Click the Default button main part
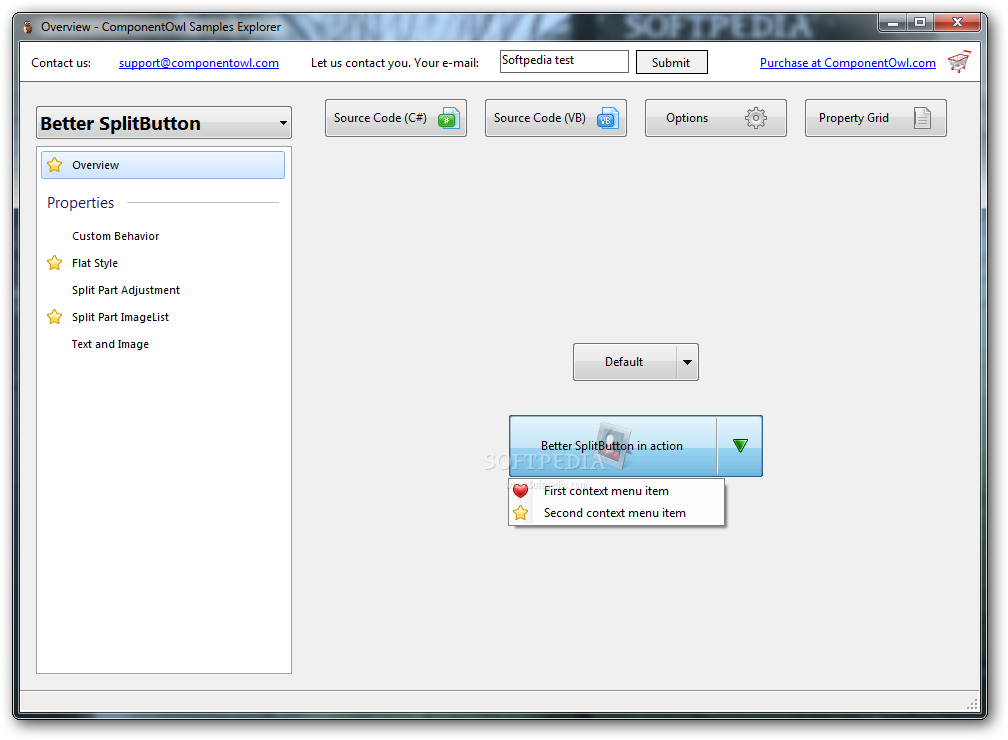Screen dimensions: 1008x740 625,362
